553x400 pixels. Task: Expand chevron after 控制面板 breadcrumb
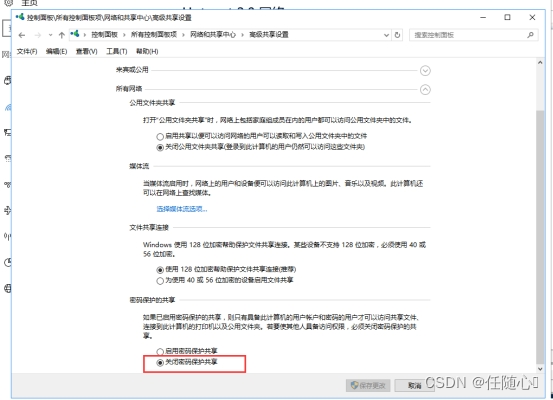pos(124,35)
